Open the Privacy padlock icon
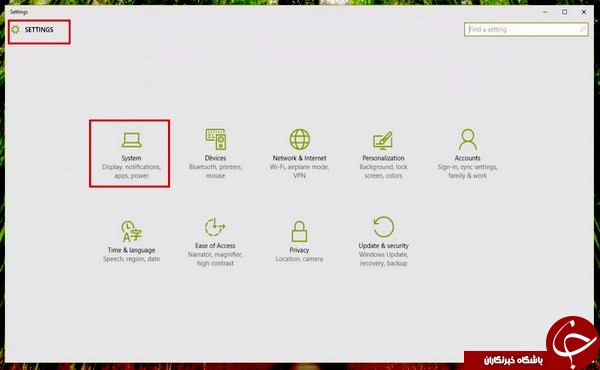Viewport: 600px width, 370px height. 299,231
